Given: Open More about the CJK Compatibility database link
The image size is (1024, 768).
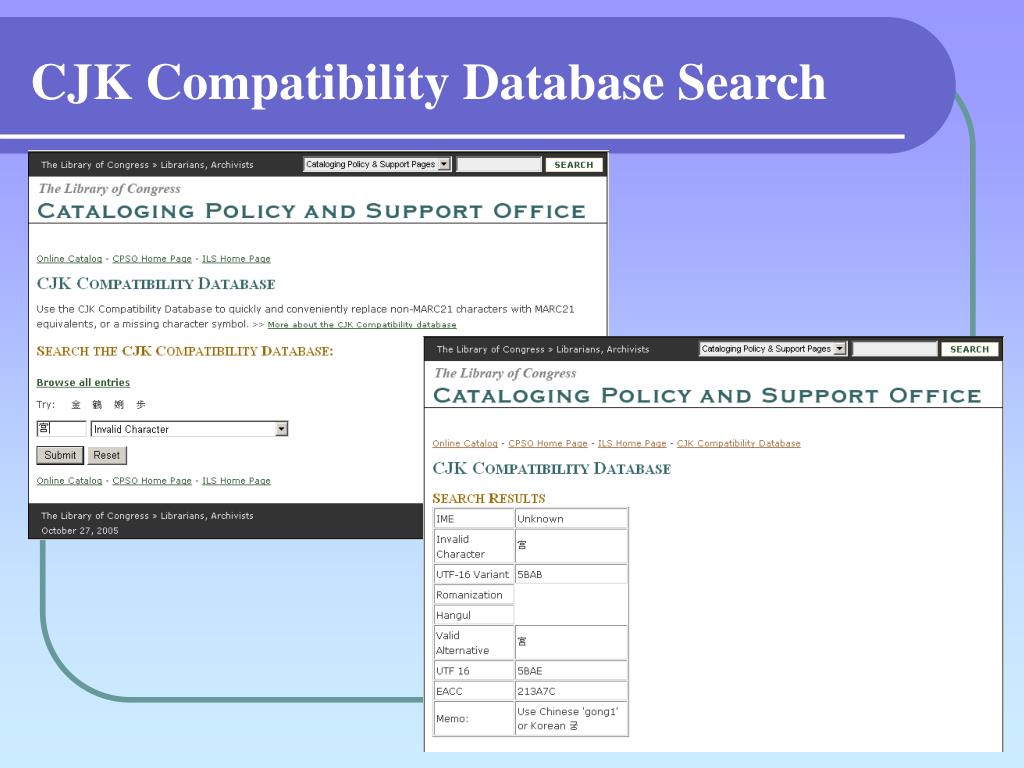Looking at the screenshot, I should point(362,325).
